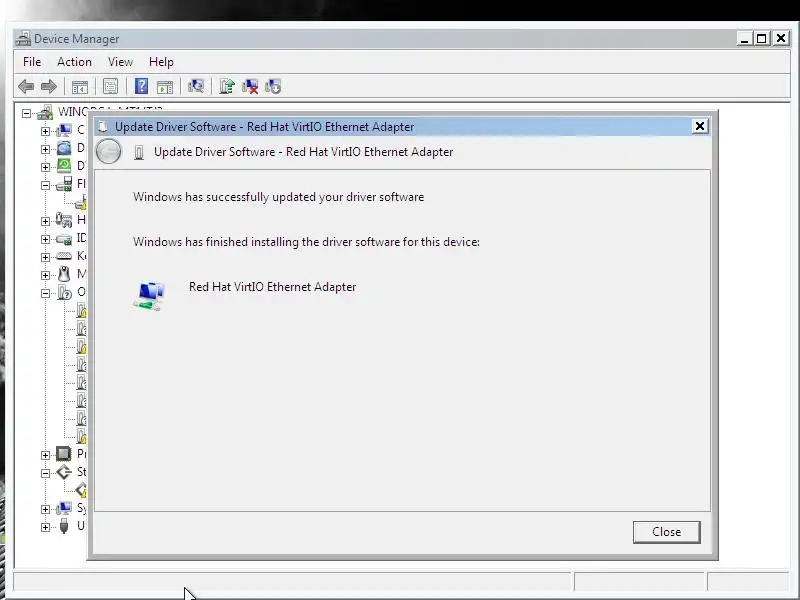
Task: Expand the Display adapters category node
Action: coord(45,167)
